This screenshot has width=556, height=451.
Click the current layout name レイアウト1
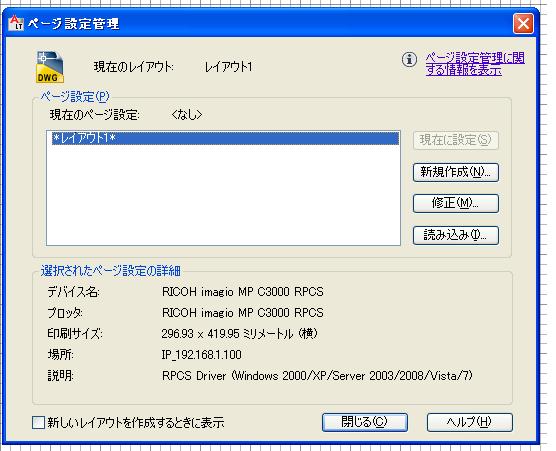[x=228, y=67]
